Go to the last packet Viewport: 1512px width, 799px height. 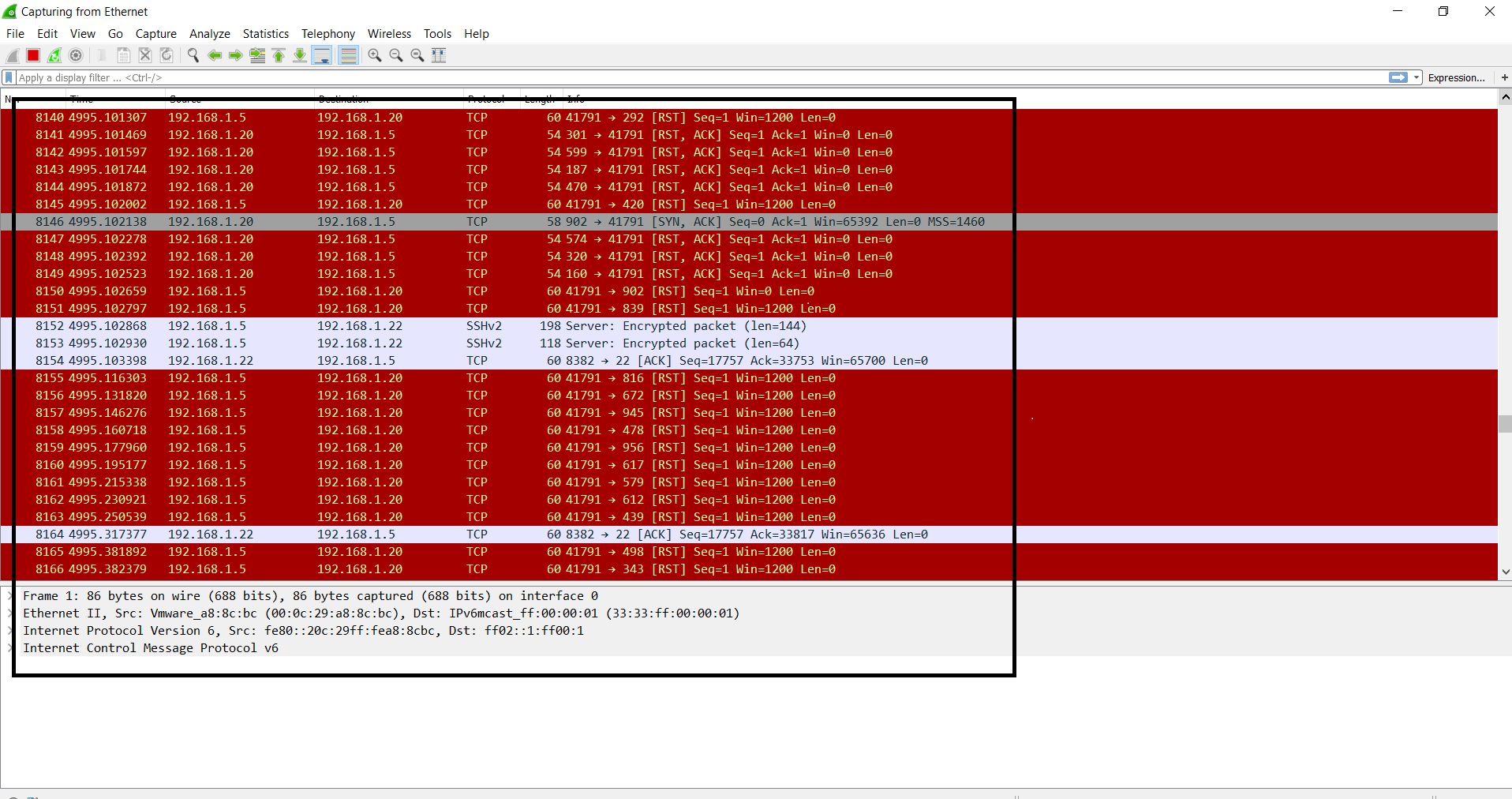300,55
